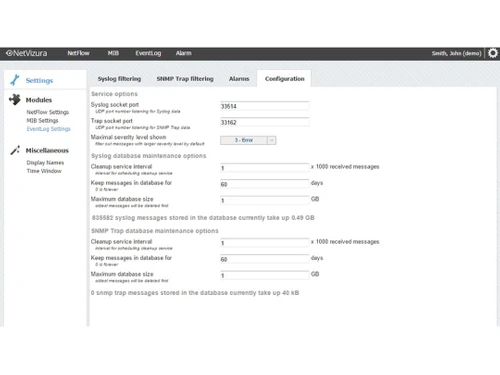Screen dimensions: 500x375
Task: Focus SNMP Trap Maximum database size field
Action: point(265,275)
